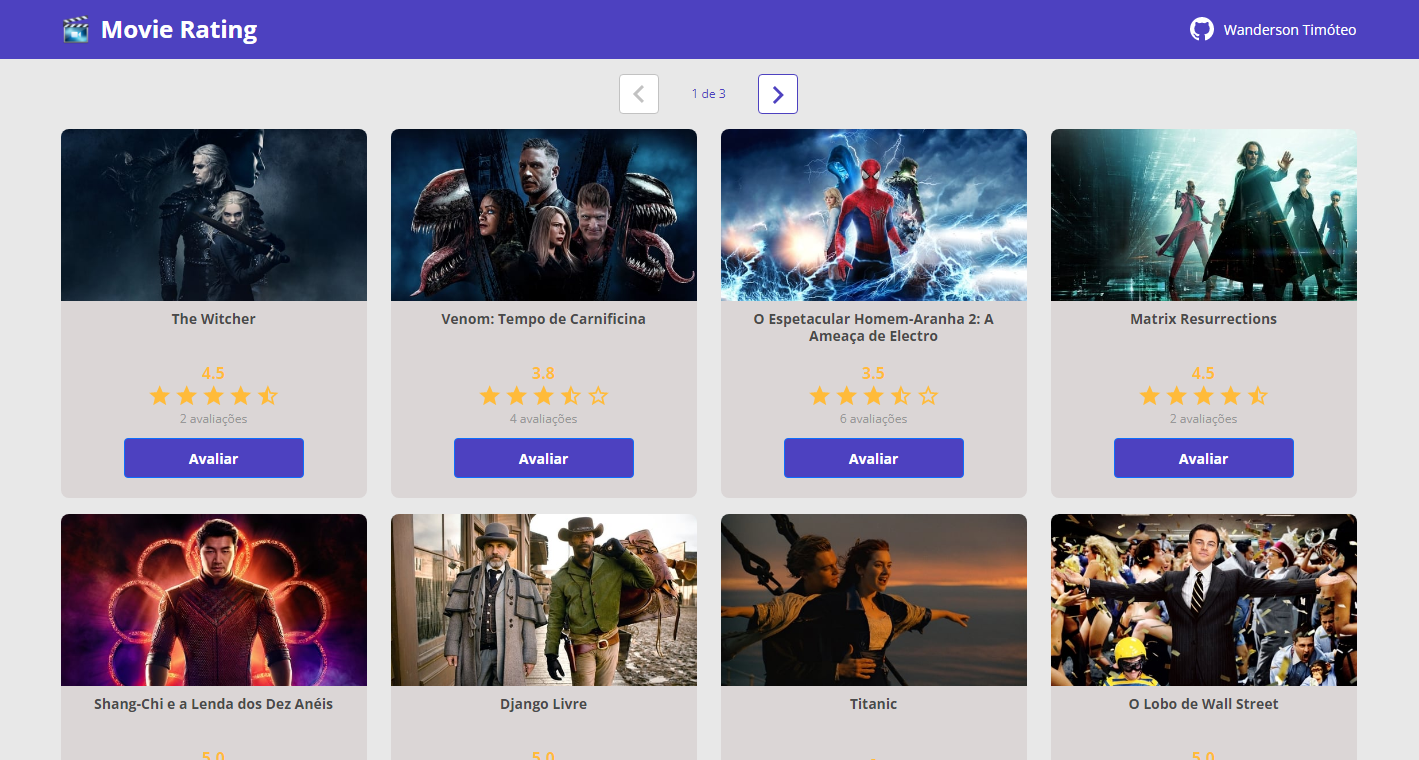
Task: Select the Shang-Chi poster image
Action: pos(214,600)
